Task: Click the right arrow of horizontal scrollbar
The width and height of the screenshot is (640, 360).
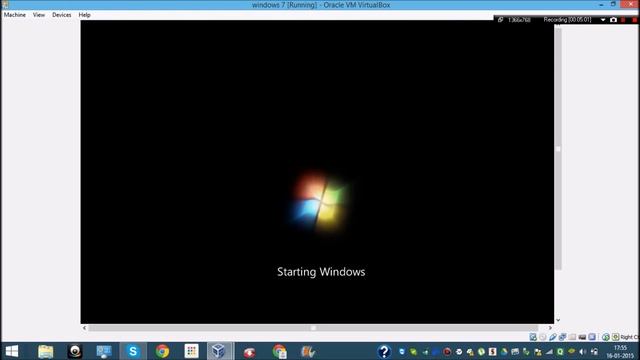Action: click(x=550, y=328)
